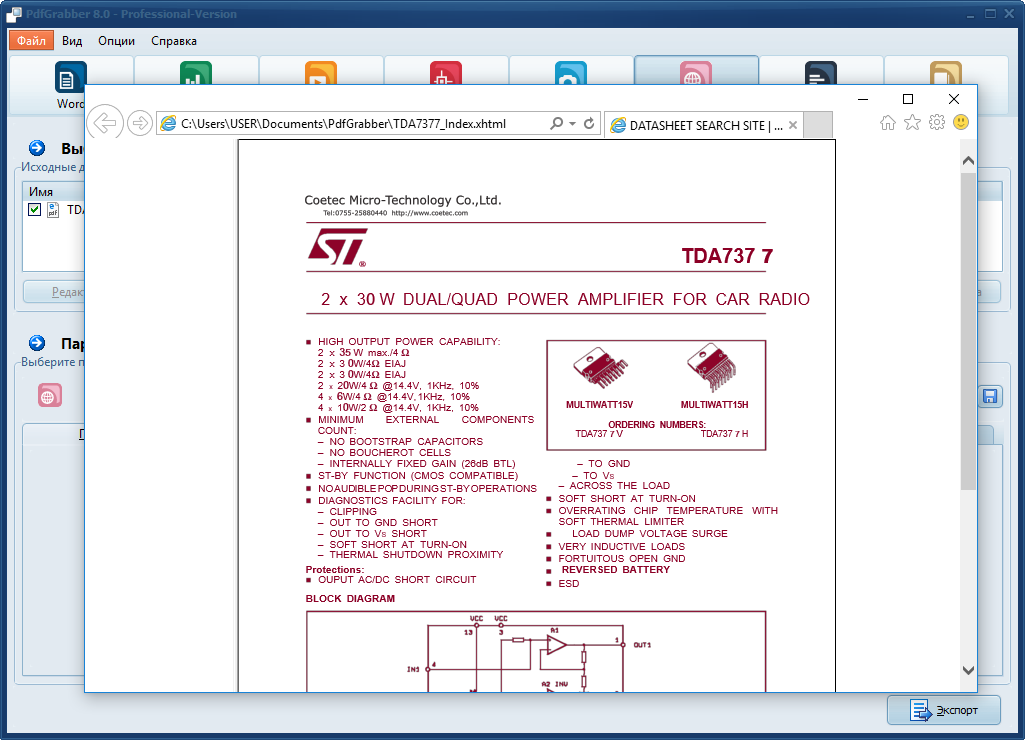Open browser Tools gear icon

(x=937, y=122)
